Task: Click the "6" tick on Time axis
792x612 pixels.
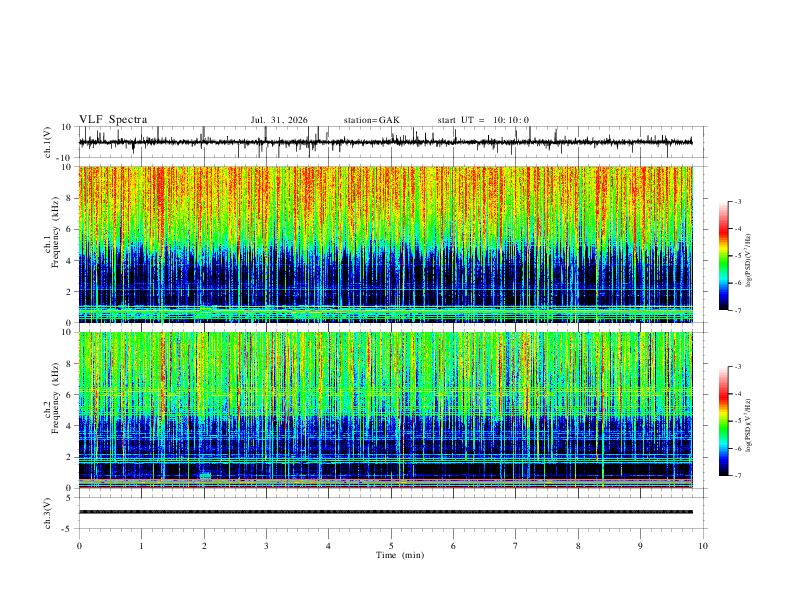Action: tap(454, 546)
